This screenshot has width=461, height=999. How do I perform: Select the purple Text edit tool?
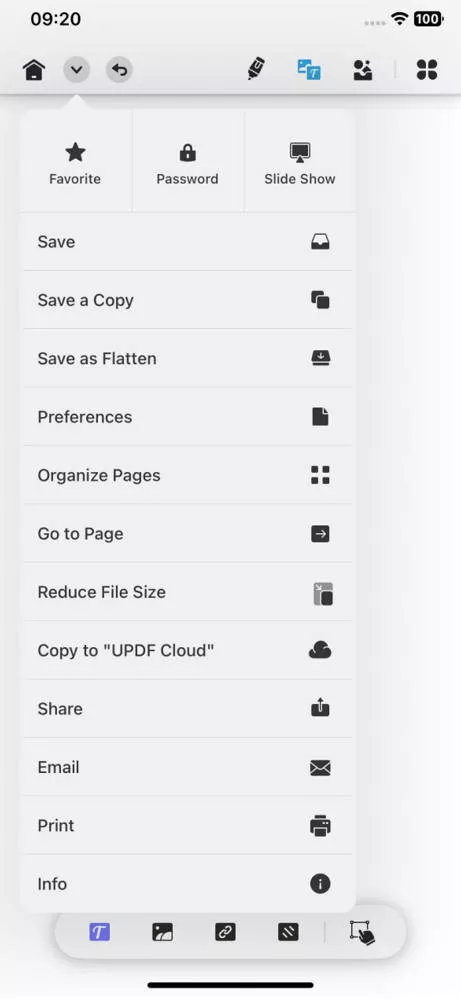coord(99,933)
